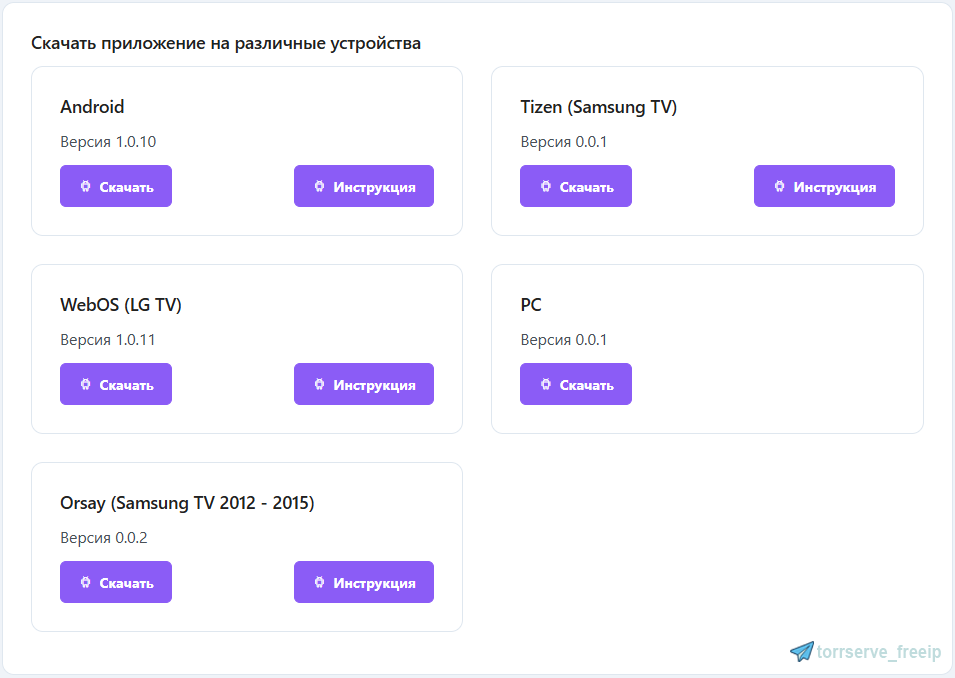The image size is (955, 678).
Task: Open Tizen Samsung TV instructions
Action: click(x=824, y=186)
